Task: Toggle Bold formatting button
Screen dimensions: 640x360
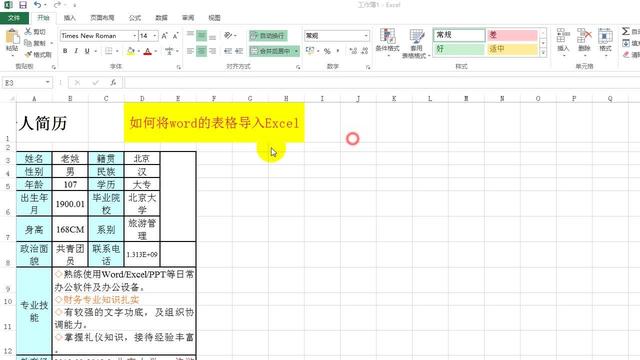Action: coord(65,51)
